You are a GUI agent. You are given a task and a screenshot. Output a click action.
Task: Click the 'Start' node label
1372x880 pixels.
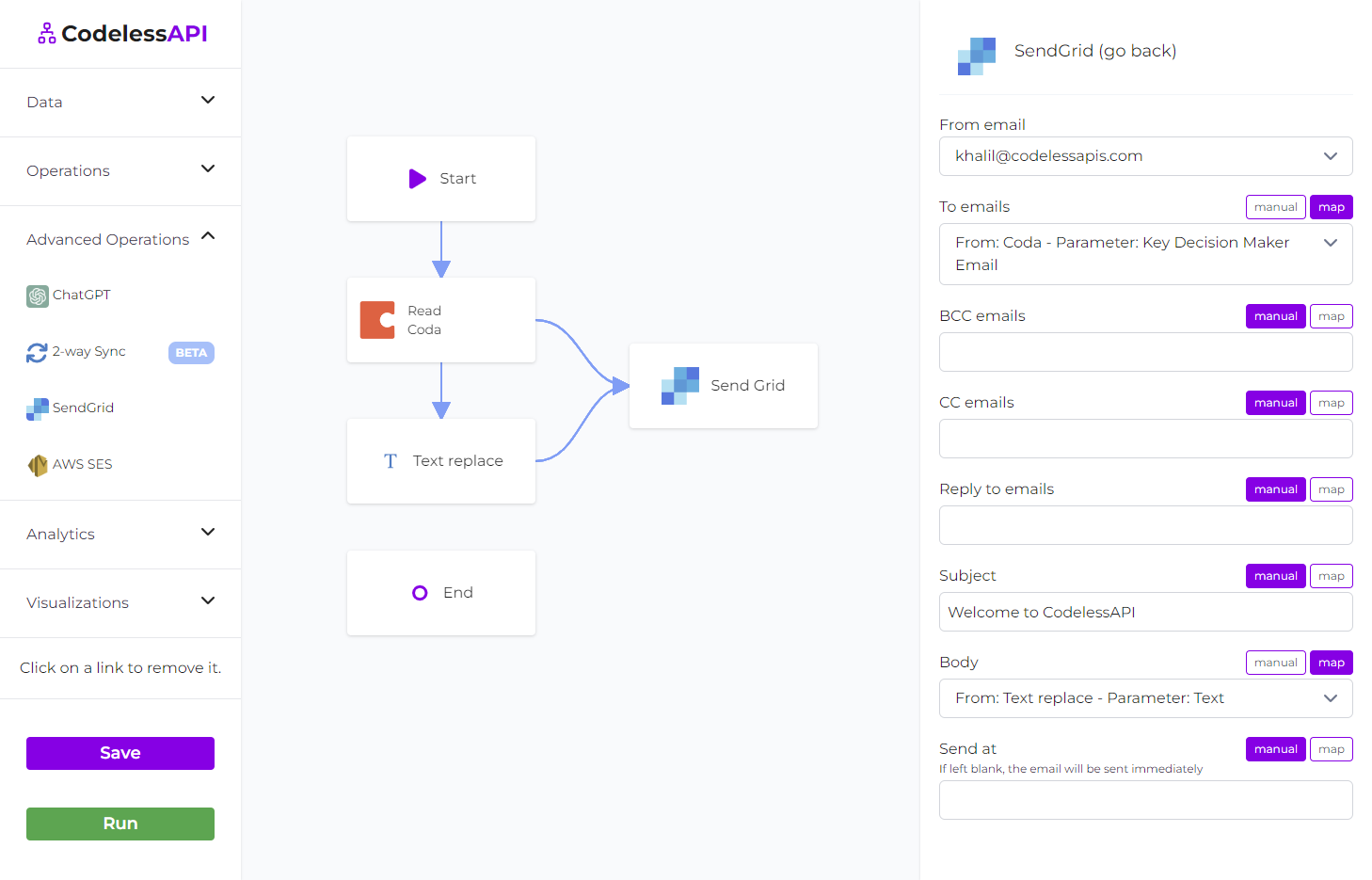pos(457,179)
